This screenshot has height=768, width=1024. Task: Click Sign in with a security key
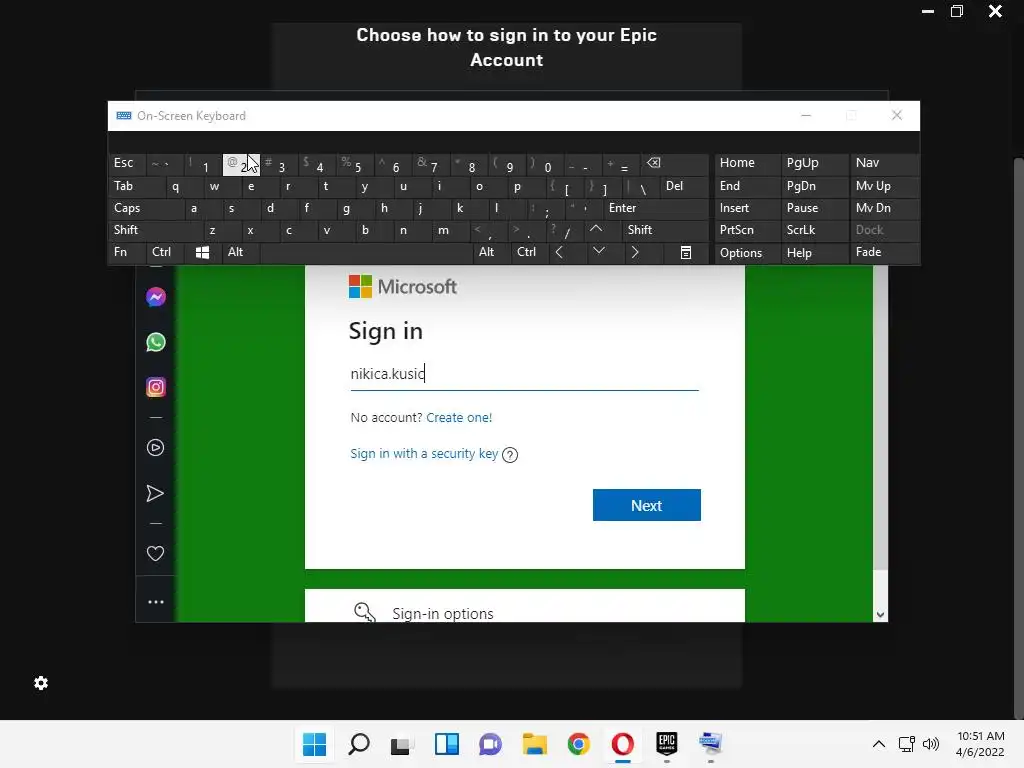424,454
